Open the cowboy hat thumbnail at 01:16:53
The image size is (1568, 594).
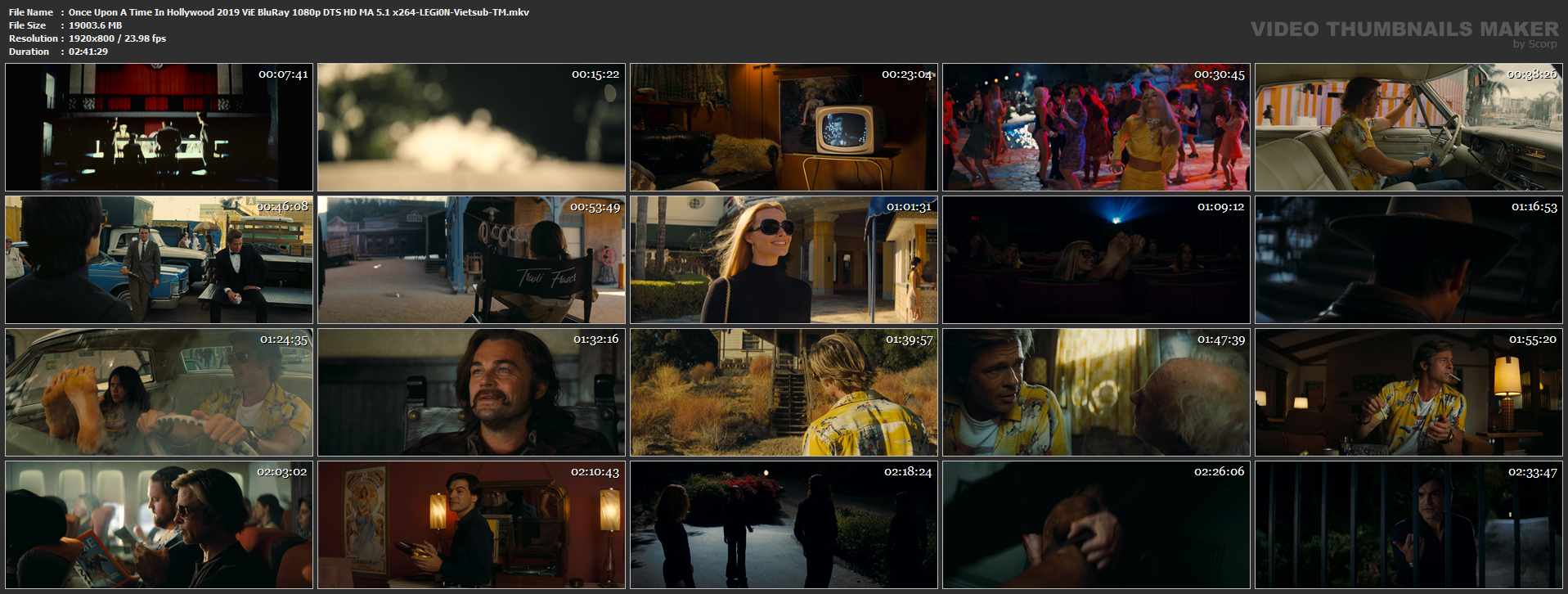tap(1409, 260)
